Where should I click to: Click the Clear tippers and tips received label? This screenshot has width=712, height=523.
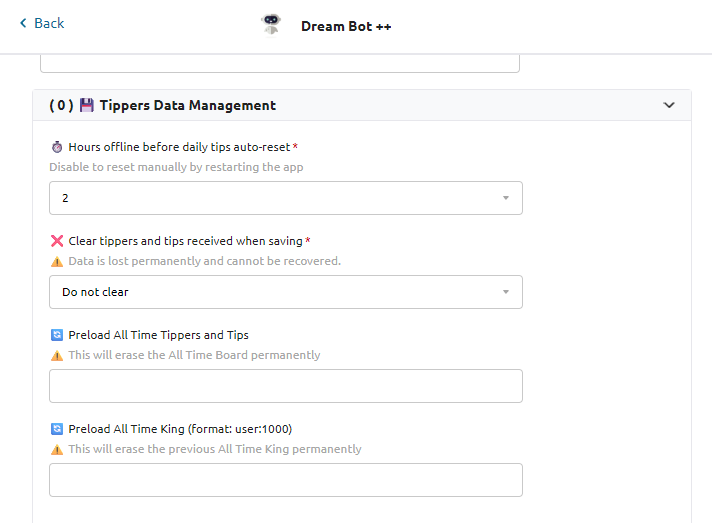tap(185, 241)
